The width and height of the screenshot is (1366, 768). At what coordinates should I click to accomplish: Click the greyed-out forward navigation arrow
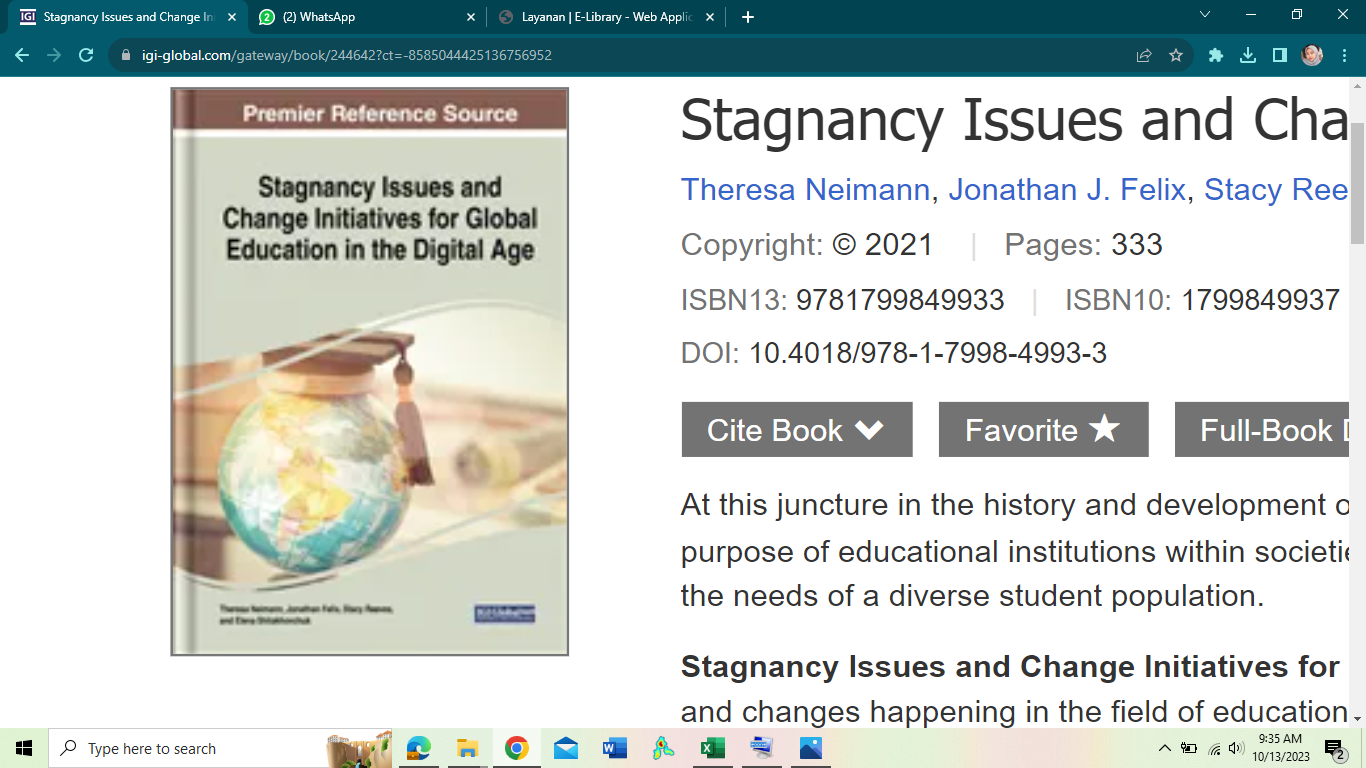point(54,56)
